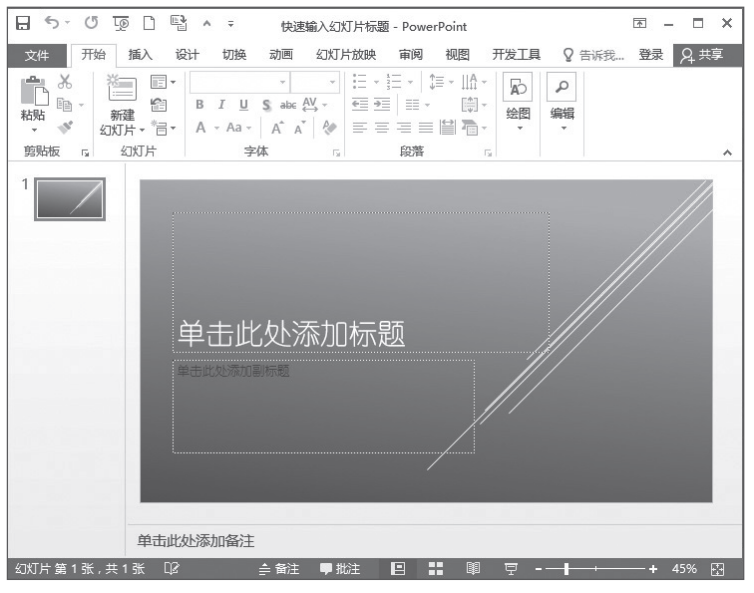This screenshot has width=754, height=593.
Task: Fit slide to current window icon
Action: pyautogui.click(x=717, y=569)
